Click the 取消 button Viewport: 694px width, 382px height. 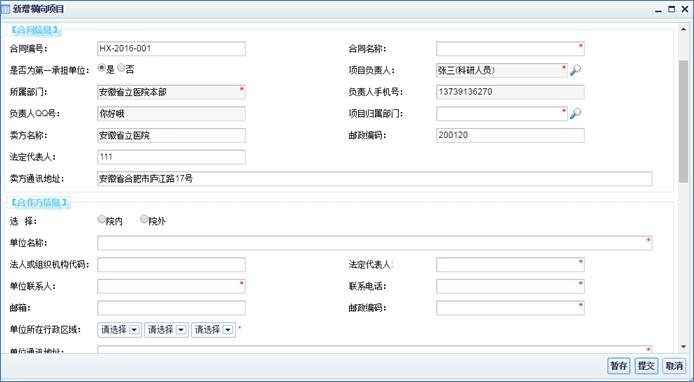(674, 366)
